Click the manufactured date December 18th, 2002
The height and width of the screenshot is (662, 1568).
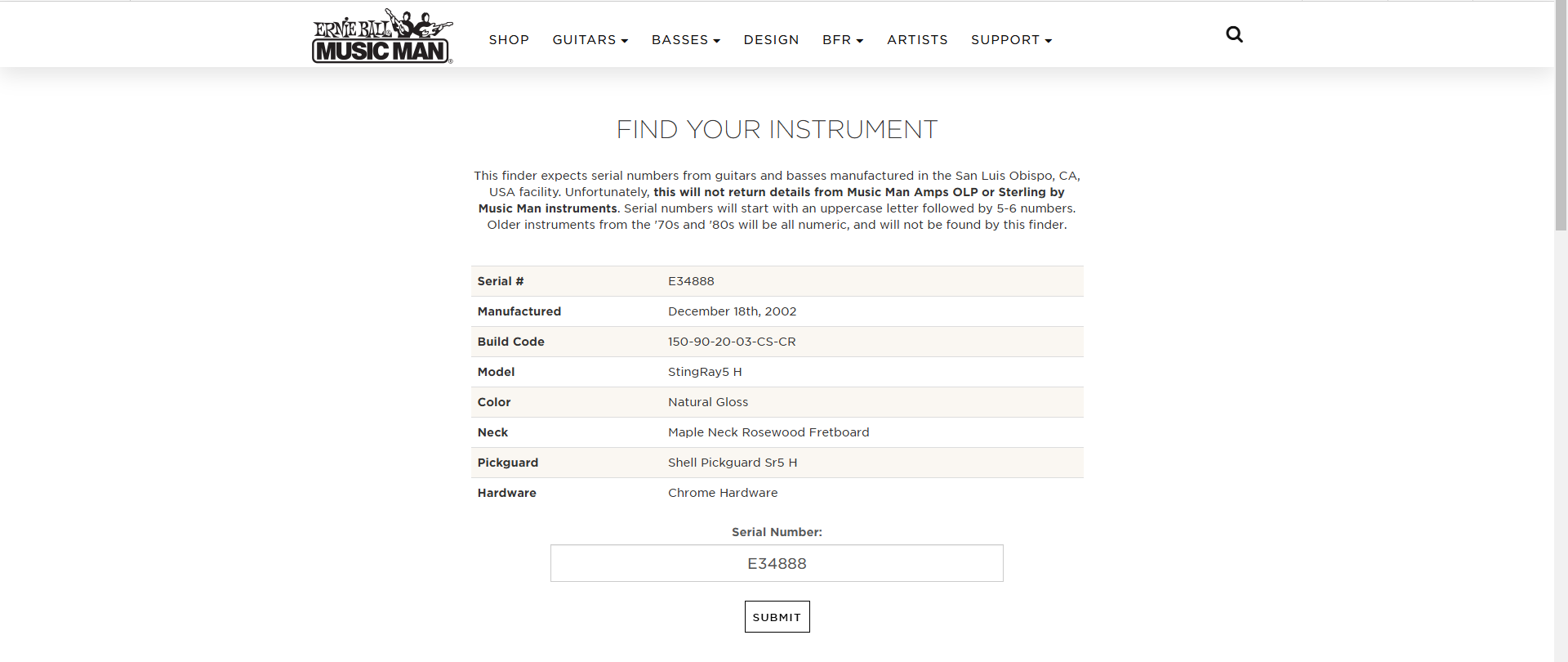[x=732, y=311]
